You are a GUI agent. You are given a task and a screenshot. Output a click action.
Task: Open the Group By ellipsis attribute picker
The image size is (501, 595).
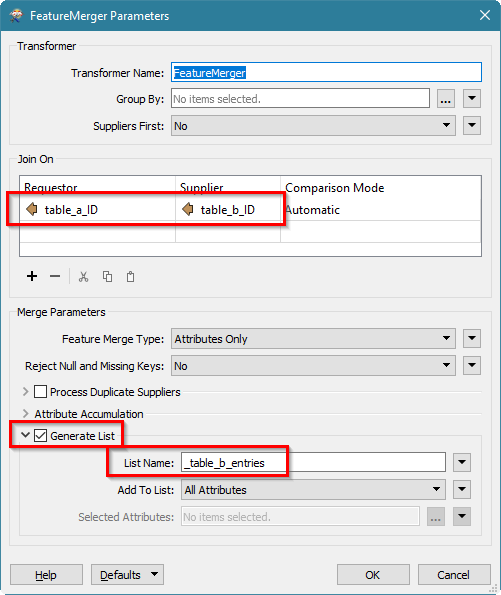(446, 99)
